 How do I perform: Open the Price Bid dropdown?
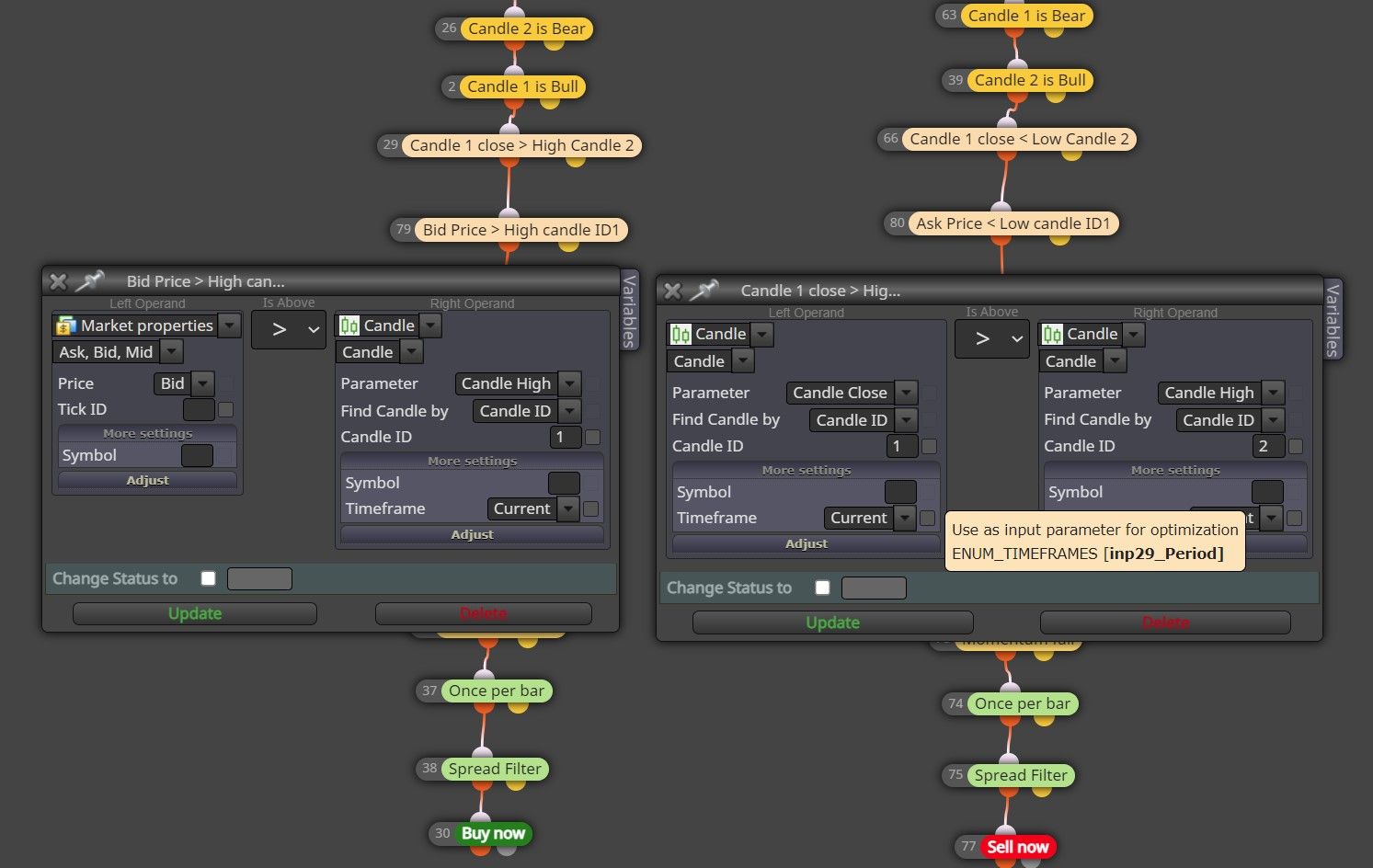pos(203,383)
